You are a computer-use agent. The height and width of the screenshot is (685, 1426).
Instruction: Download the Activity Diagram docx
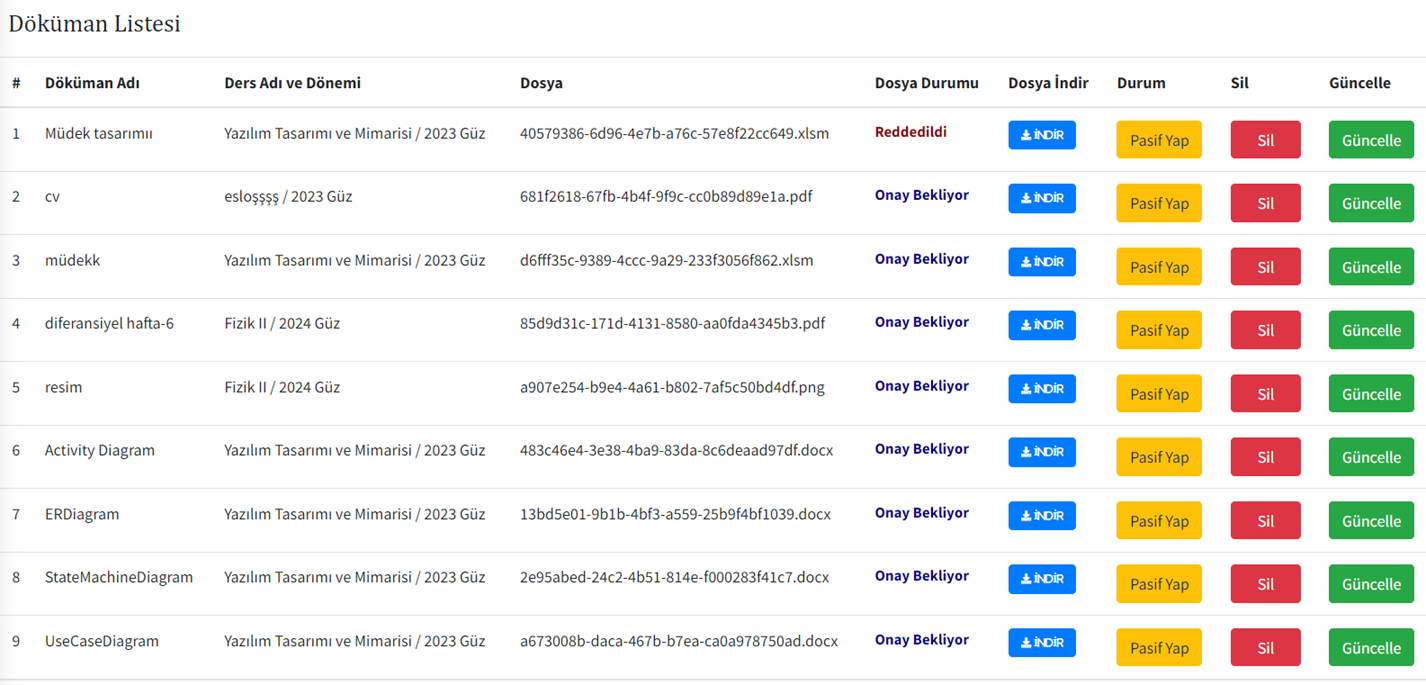(1041, 452)
